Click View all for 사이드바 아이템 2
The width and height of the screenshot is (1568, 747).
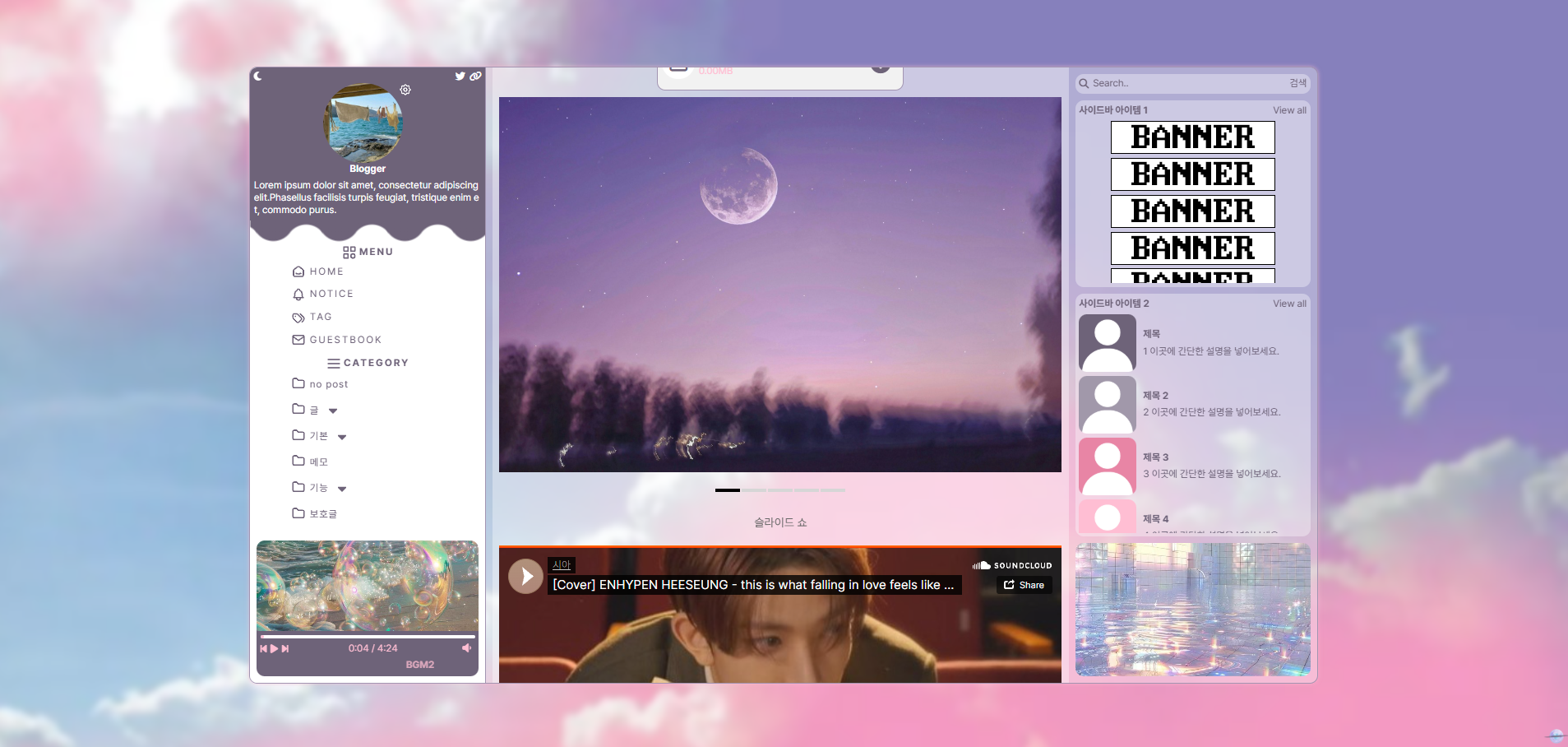[1289, 304]
